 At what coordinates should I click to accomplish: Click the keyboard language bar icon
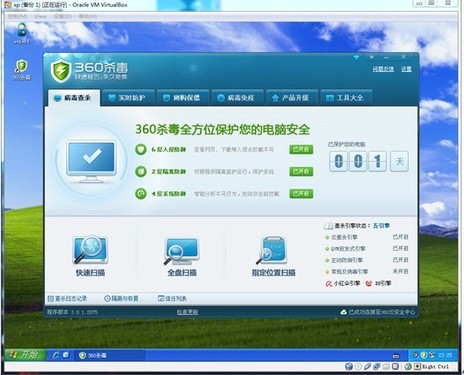coord(396,356)
